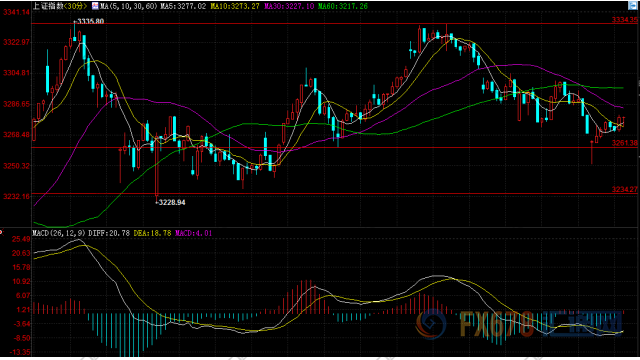Click the 3286.65 price axis label
Screen dimensions: 640x360
point(16,104)
